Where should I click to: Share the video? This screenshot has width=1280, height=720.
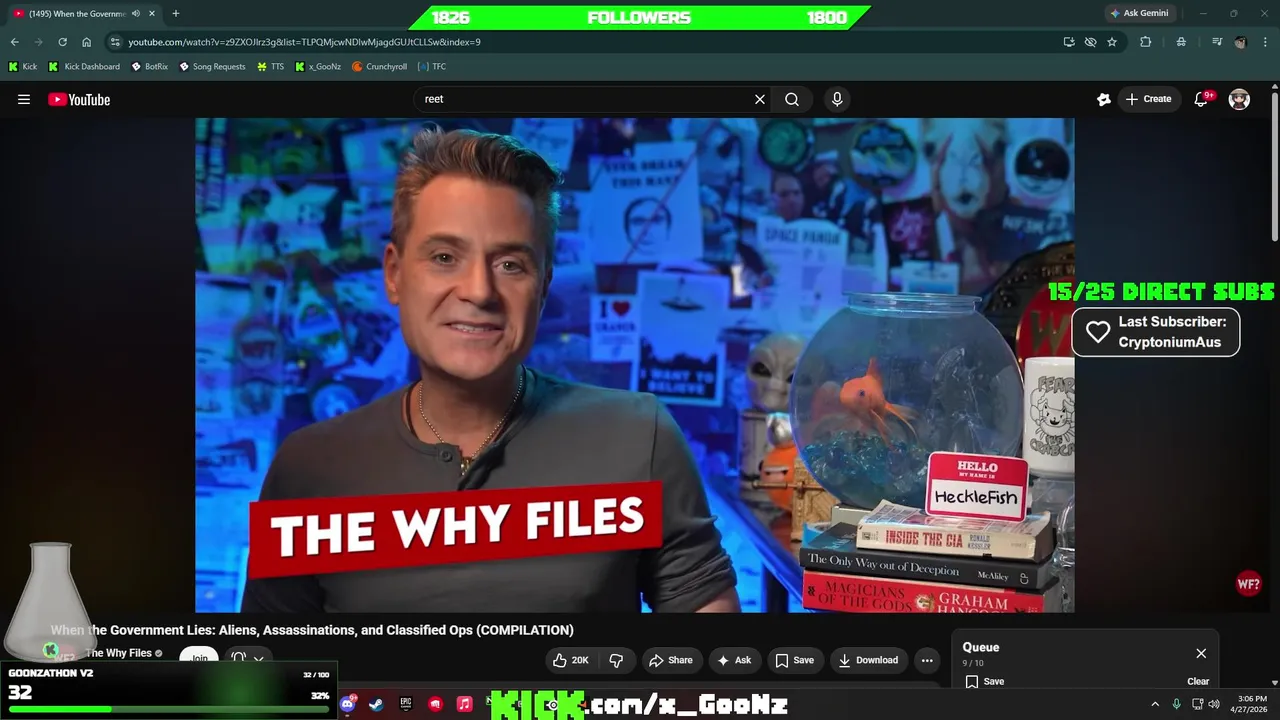670,660
